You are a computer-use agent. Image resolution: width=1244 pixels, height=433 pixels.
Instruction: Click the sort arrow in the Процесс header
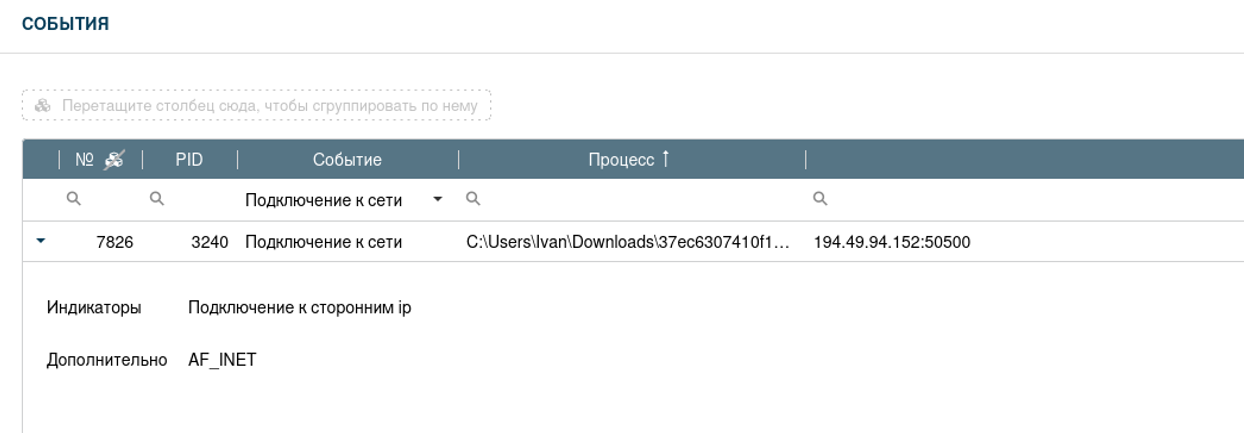tap(662, 160)
